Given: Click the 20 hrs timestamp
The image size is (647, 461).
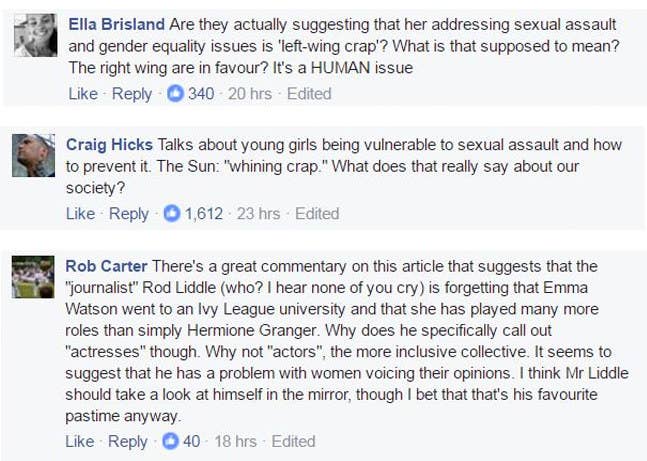Looking at the screenshot, I should (250, 94).
